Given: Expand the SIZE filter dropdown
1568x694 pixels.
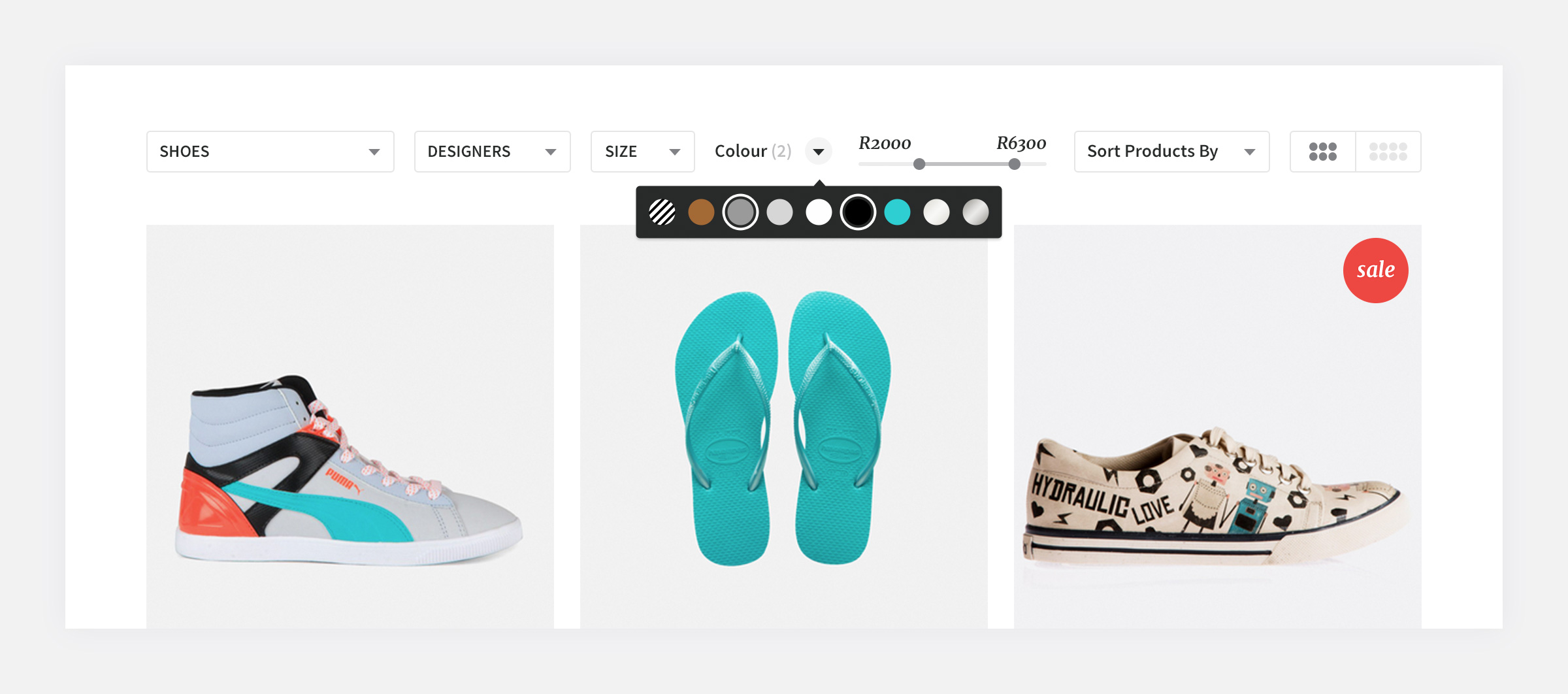Looking at the screenshot, I should [x=643, y=152].
